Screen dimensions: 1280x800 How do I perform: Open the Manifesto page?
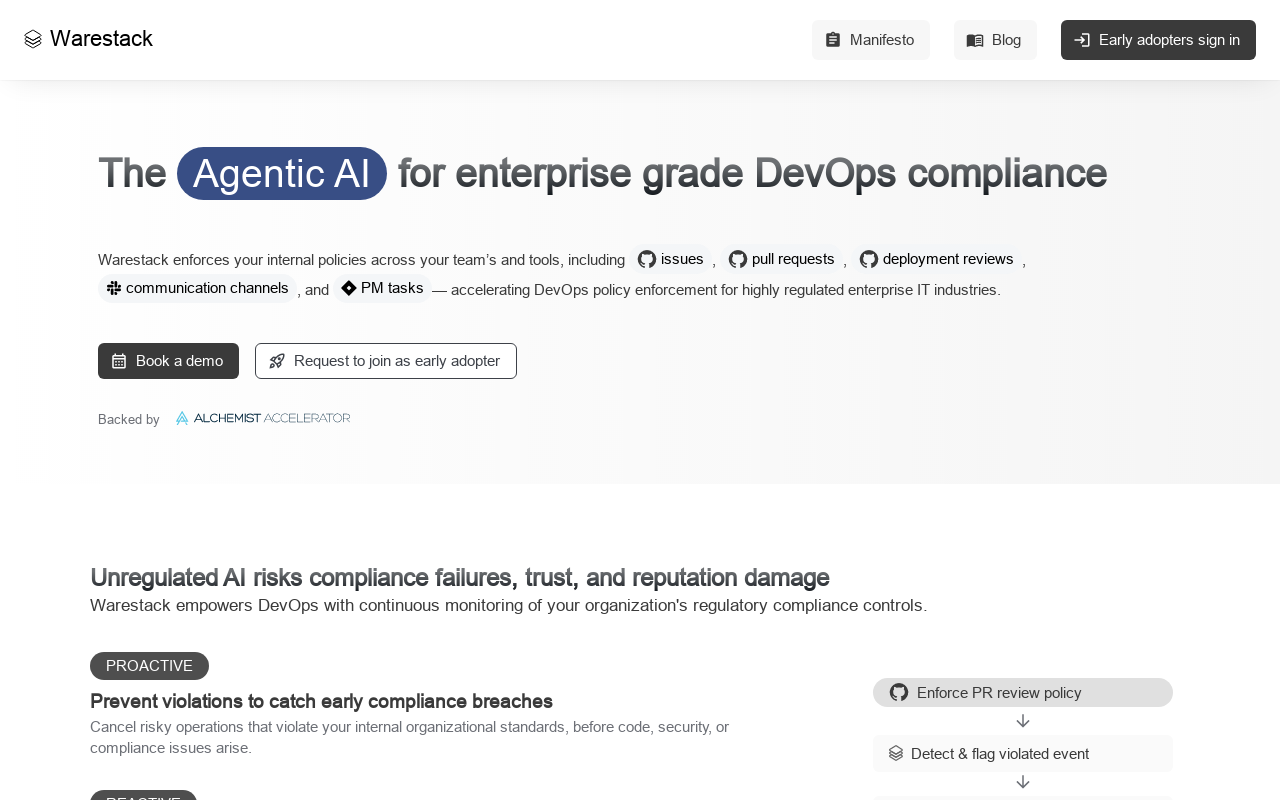(x=870, y=40)
